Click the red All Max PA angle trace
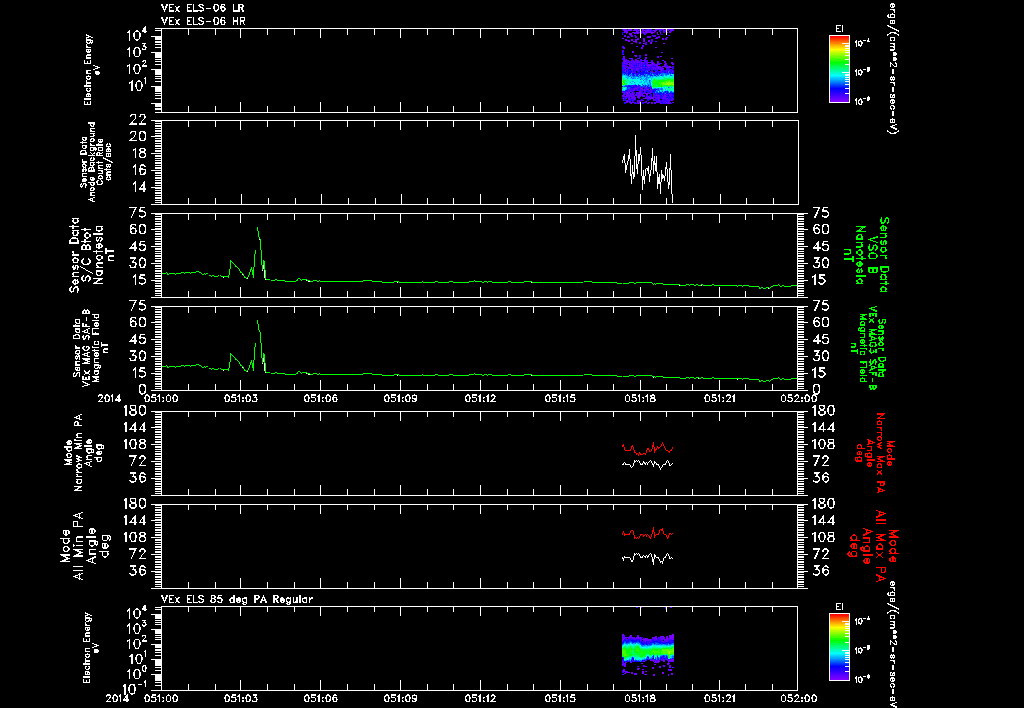 click(647, 534)
